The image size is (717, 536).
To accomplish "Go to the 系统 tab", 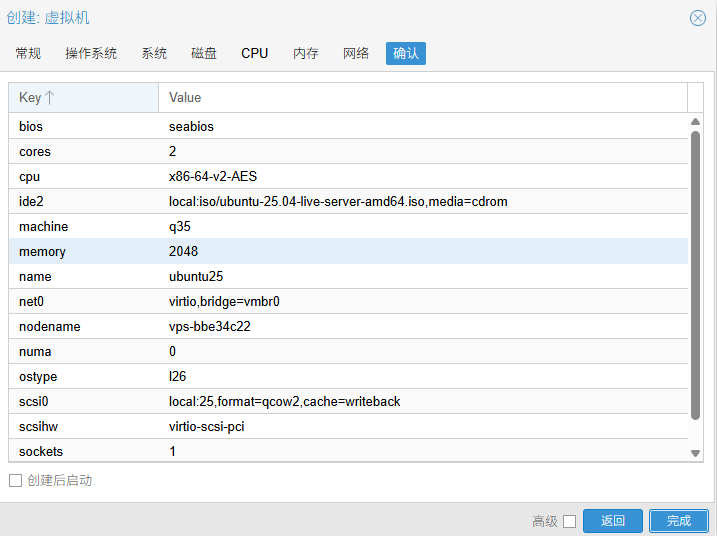I will (154, 53).
